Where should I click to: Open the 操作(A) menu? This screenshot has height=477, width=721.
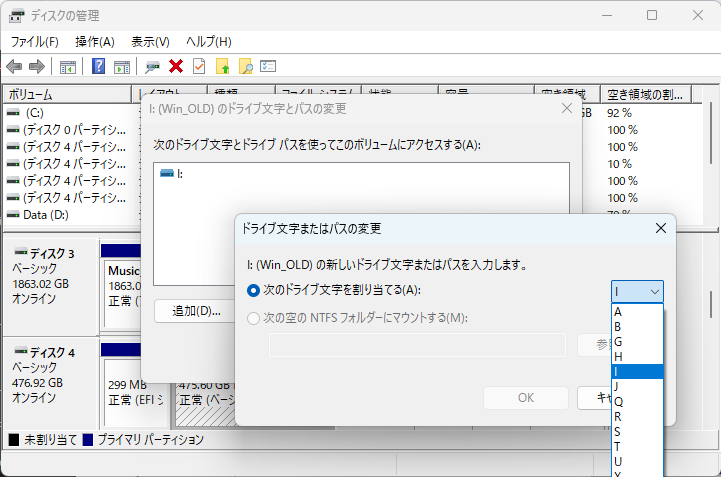click(x=95, y=42)
